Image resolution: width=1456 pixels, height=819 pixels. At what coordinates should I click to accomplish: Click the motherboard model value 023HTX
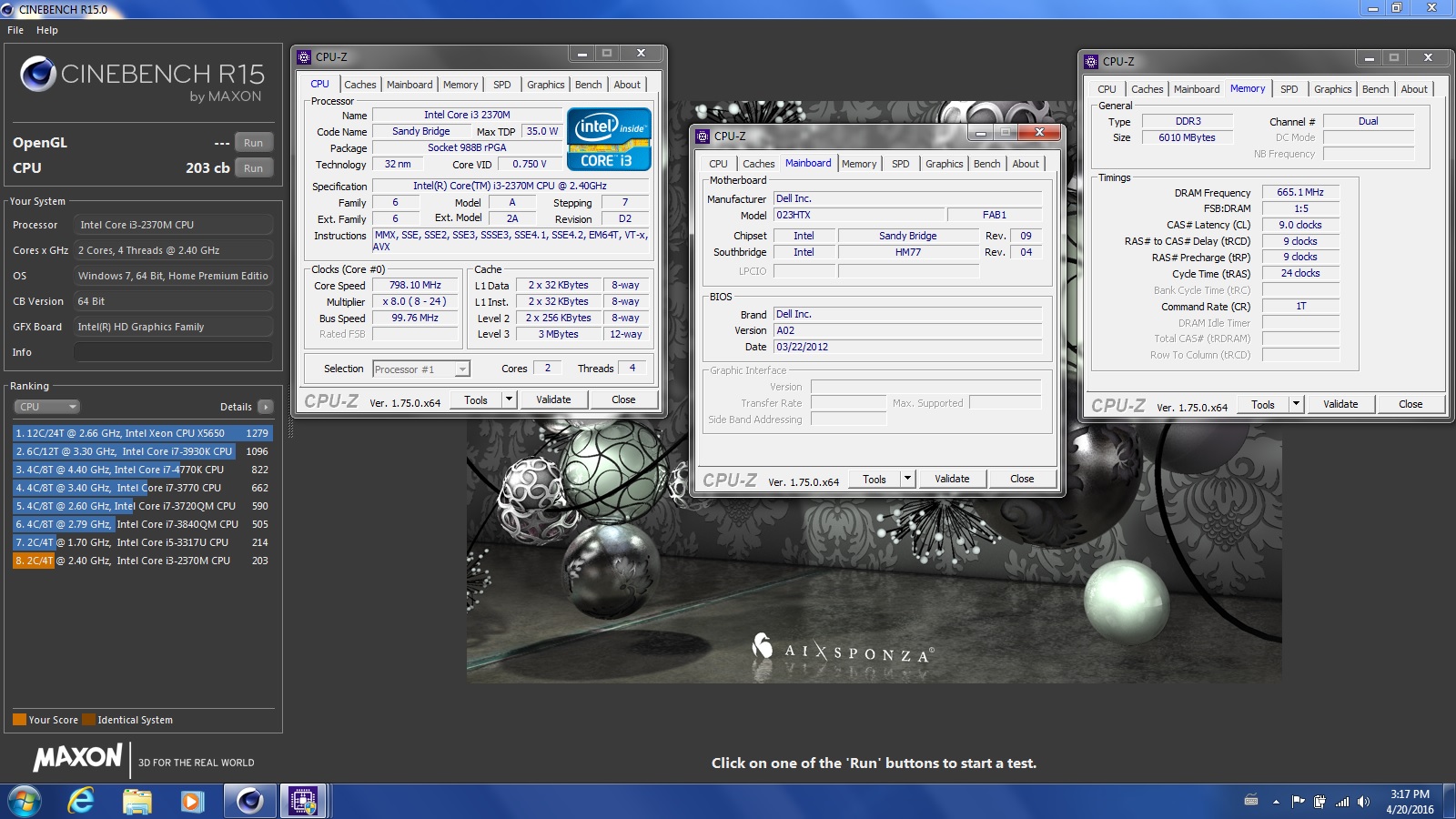coord(857,215)
